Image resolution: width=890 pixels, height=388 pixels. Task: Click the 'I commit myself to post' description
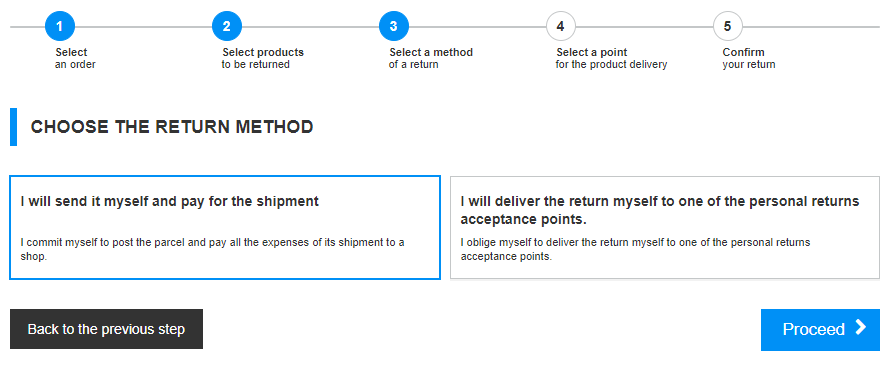212,250
